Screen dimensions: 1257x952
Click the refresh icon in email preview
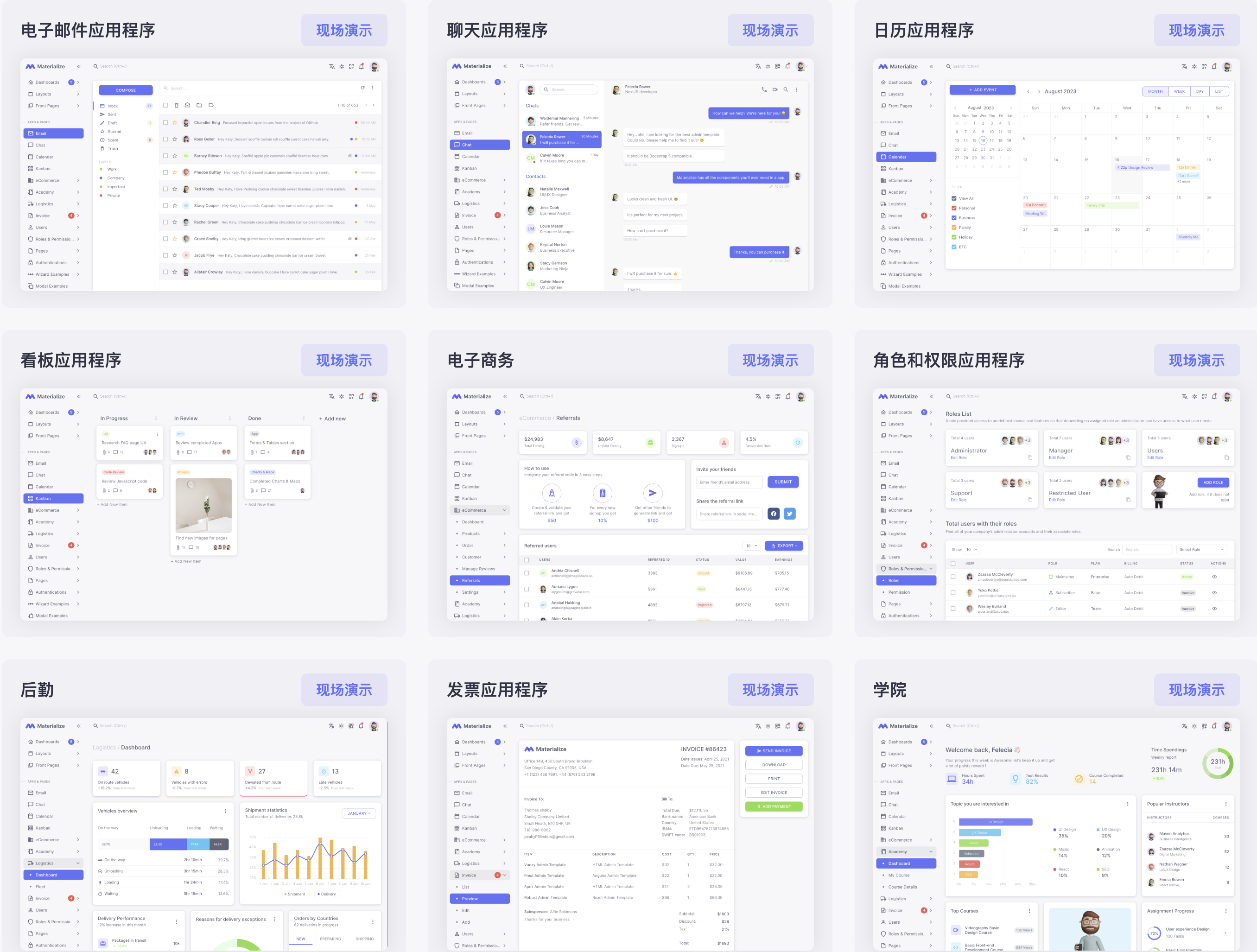pos(362,88)
